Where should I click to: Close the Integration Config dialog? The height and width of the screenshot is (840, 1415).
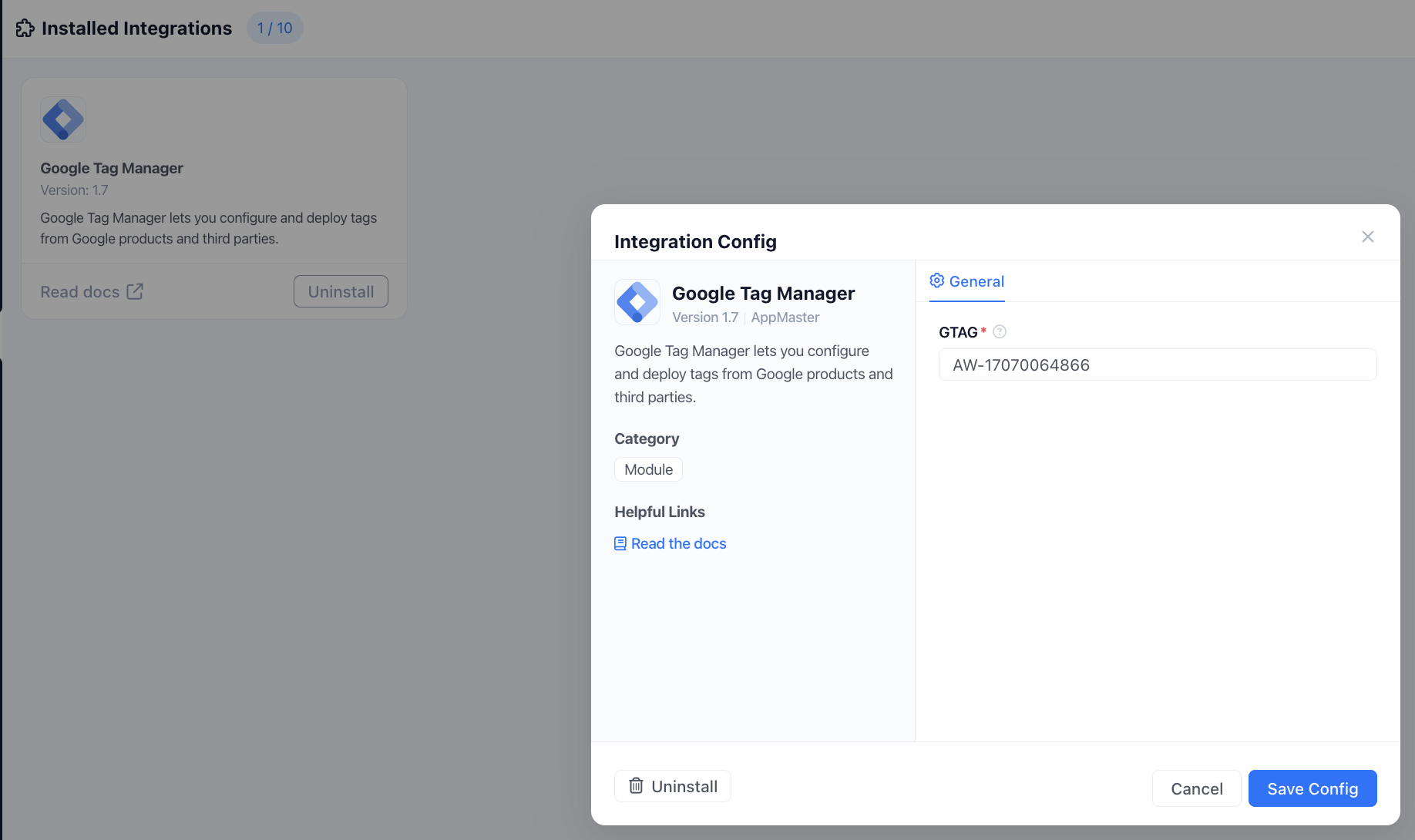point(1368,237)
